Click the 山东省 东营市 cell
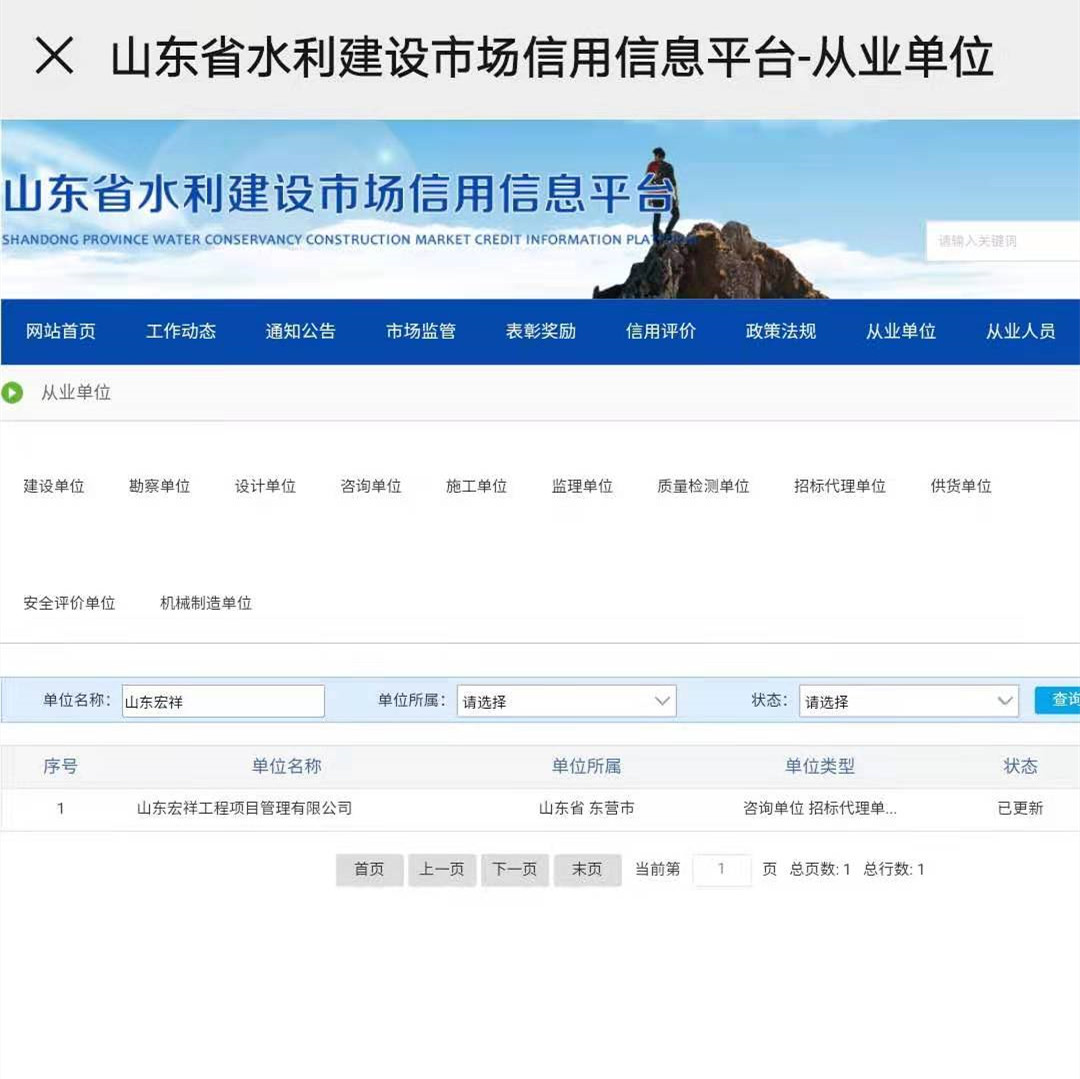 (x=586, y=808)
